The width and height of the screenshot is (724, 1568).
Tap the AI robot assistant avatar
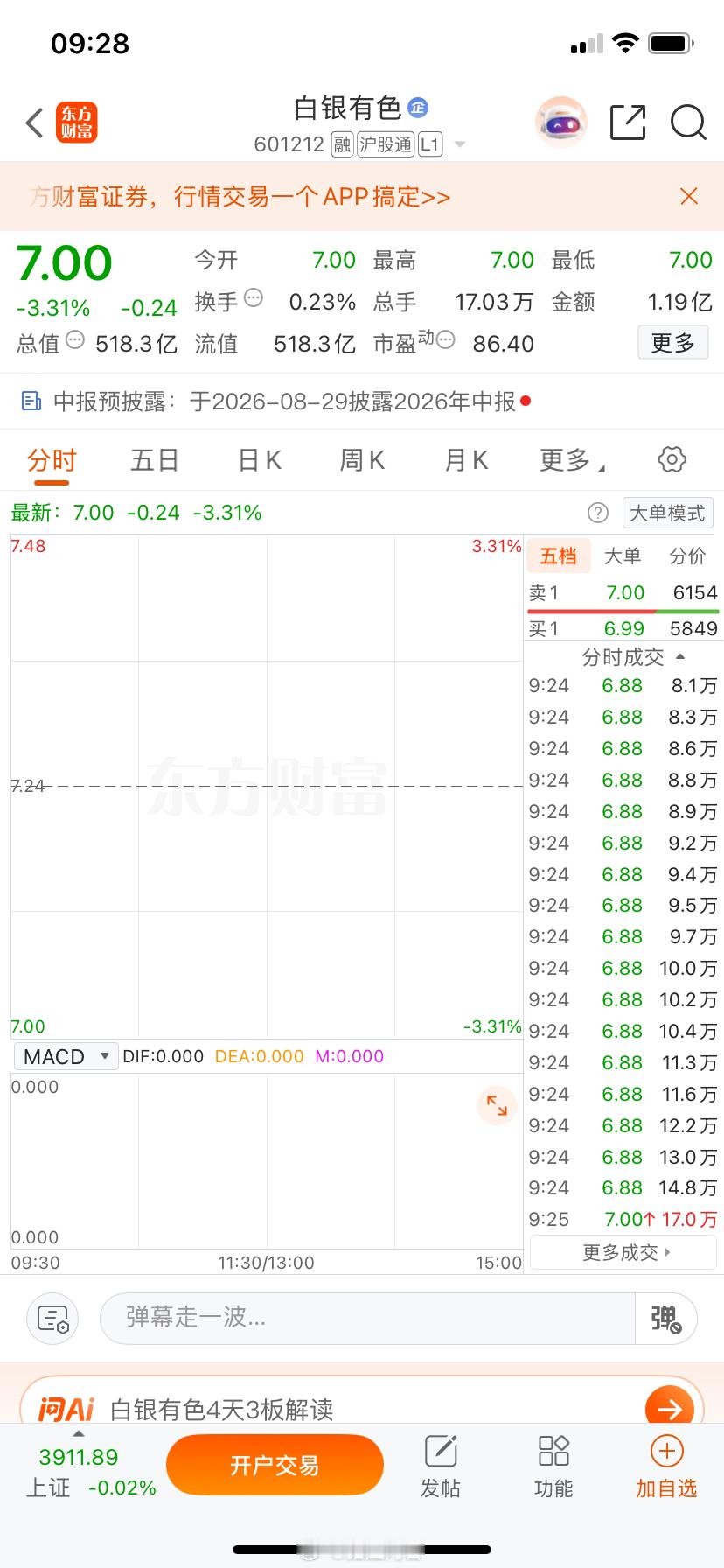click(560, 122)
